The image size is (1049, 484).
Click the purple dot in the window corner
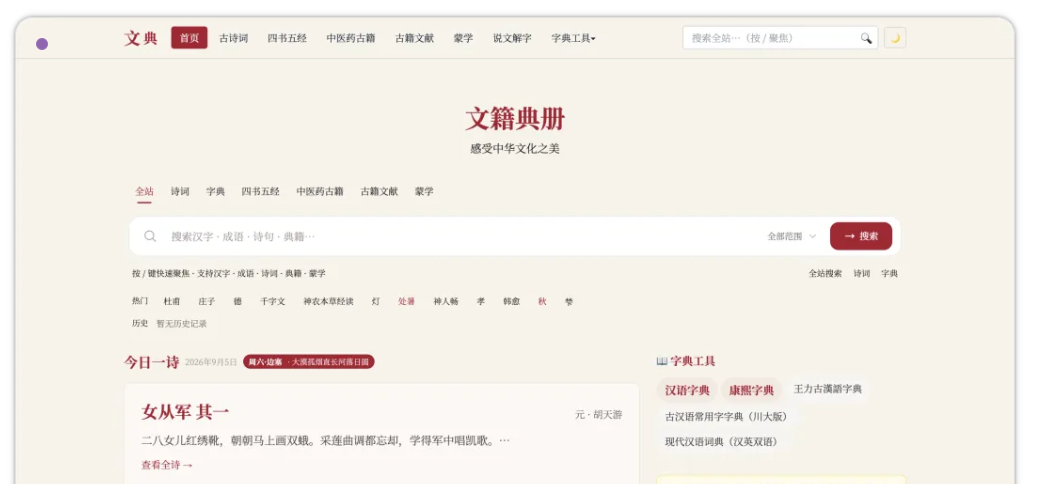pyautogui.click(x=42, y=44)
